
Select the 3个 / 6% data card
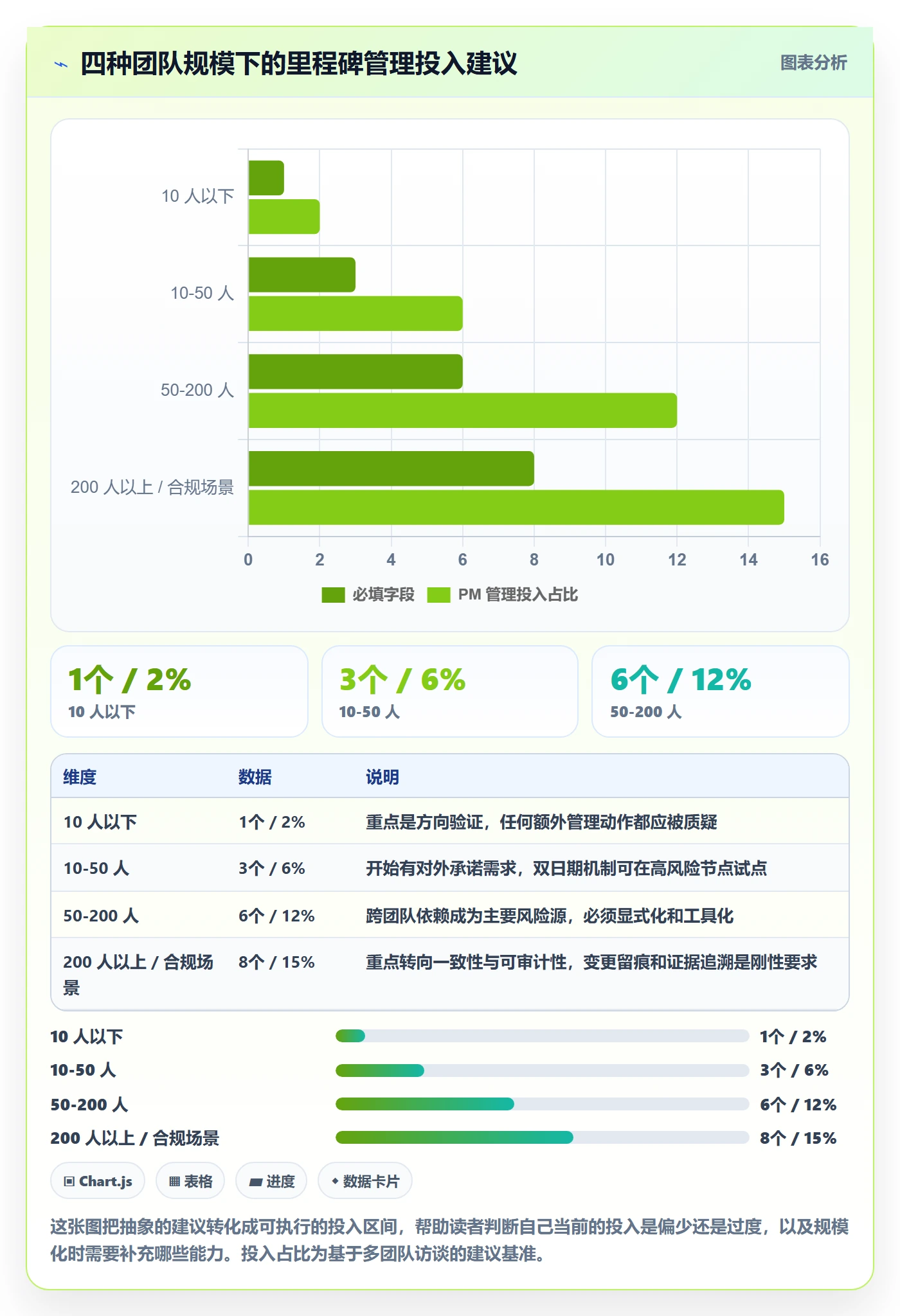click(450, 691)
